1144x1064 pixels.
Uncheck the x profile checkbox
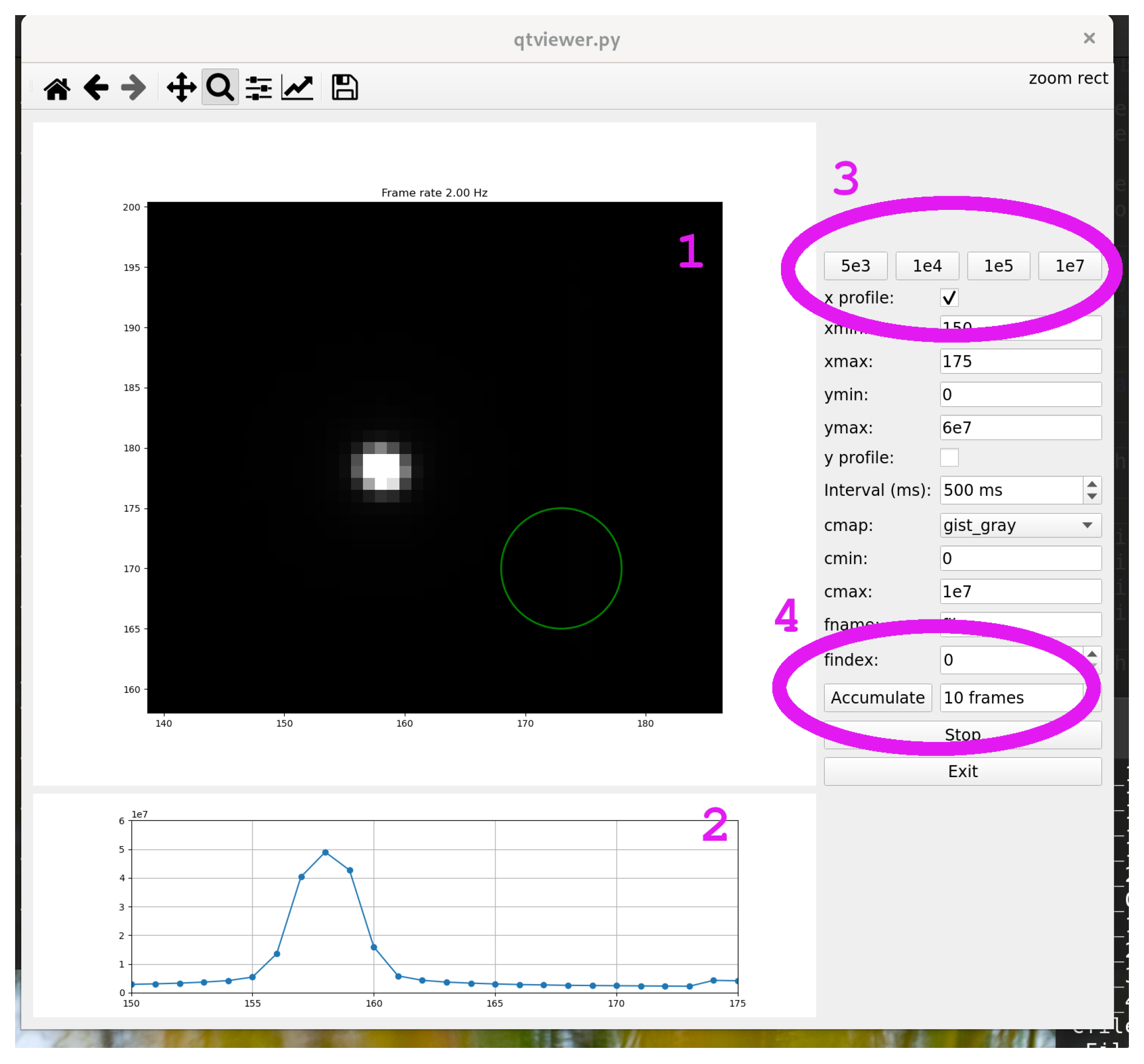(x=949, y=298)
